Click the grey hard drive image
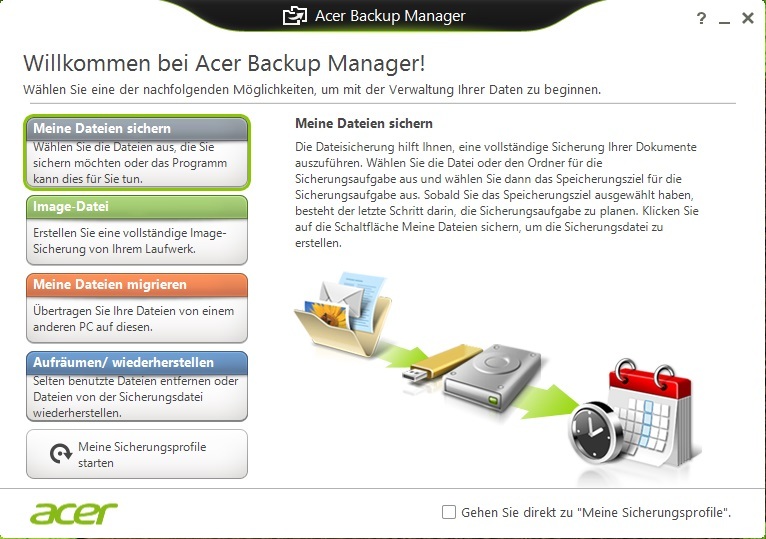 click(x=492, y=377)
